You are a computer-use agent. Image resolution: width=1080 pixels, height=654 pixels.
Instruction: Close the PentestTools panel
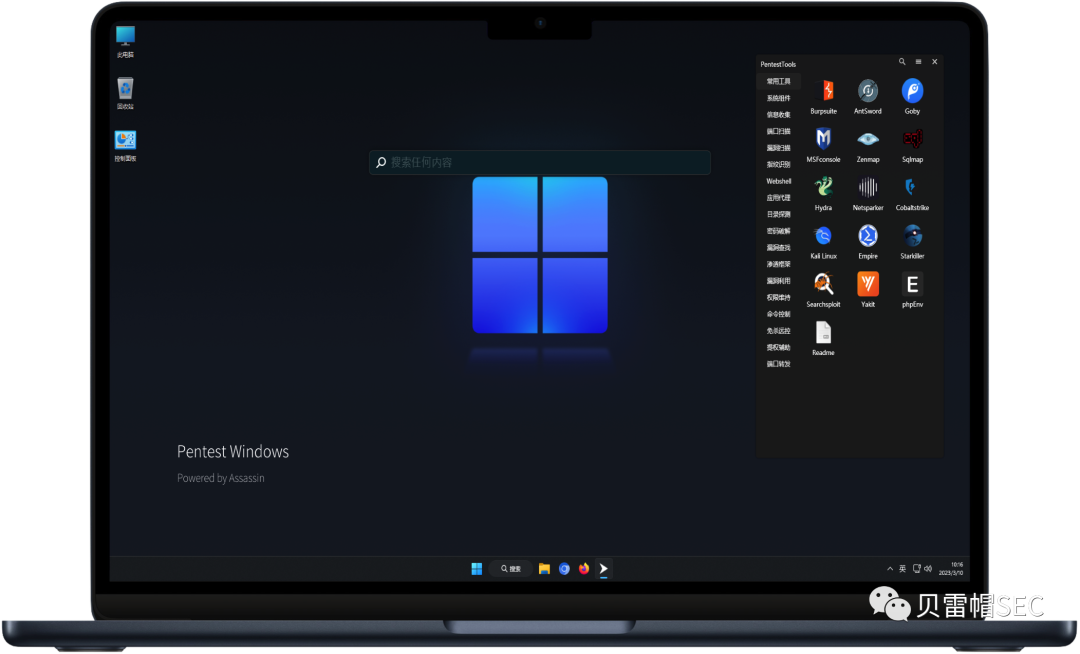[935, 62]
